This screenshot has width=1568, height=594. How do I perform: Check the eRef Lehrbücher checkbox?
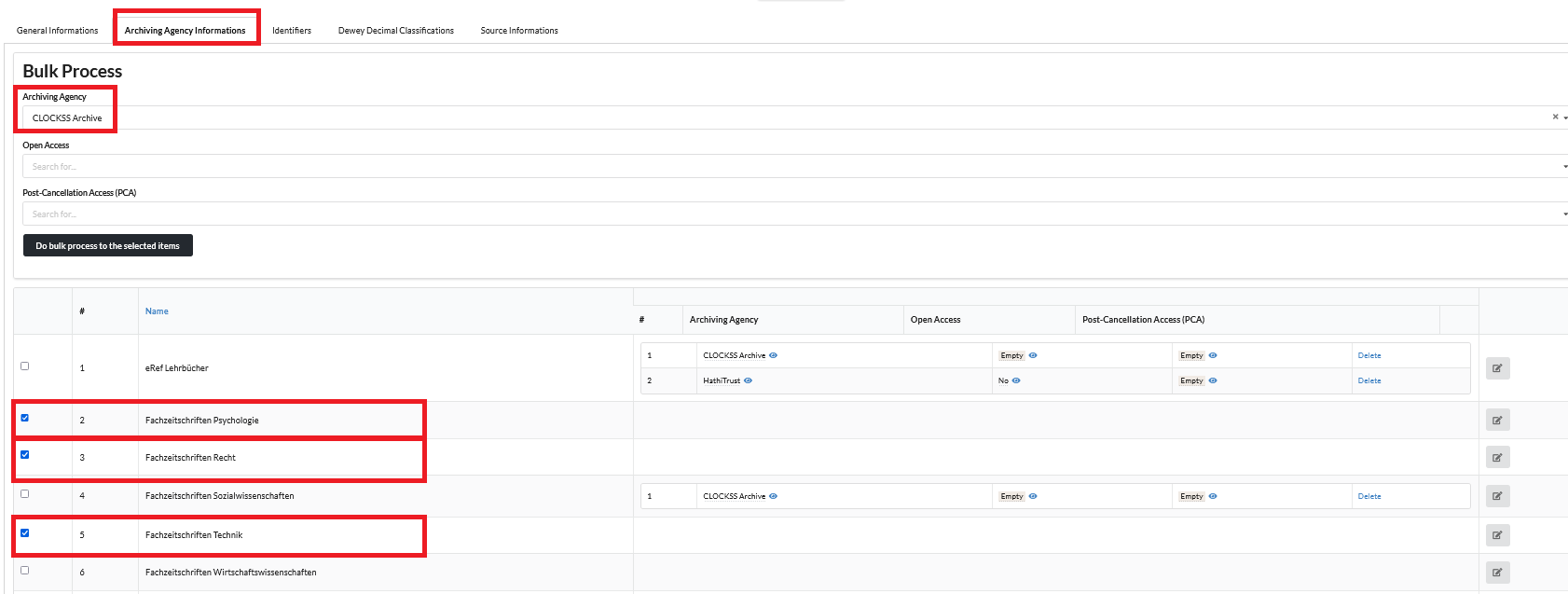tap(25, 366)
